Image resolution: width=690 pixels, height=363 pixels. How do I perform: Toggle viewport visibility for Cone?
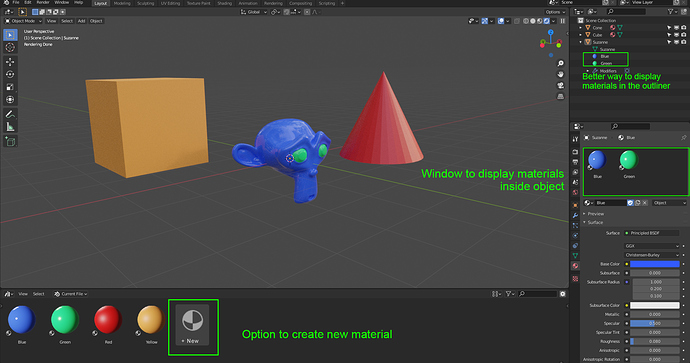(677, 28)
